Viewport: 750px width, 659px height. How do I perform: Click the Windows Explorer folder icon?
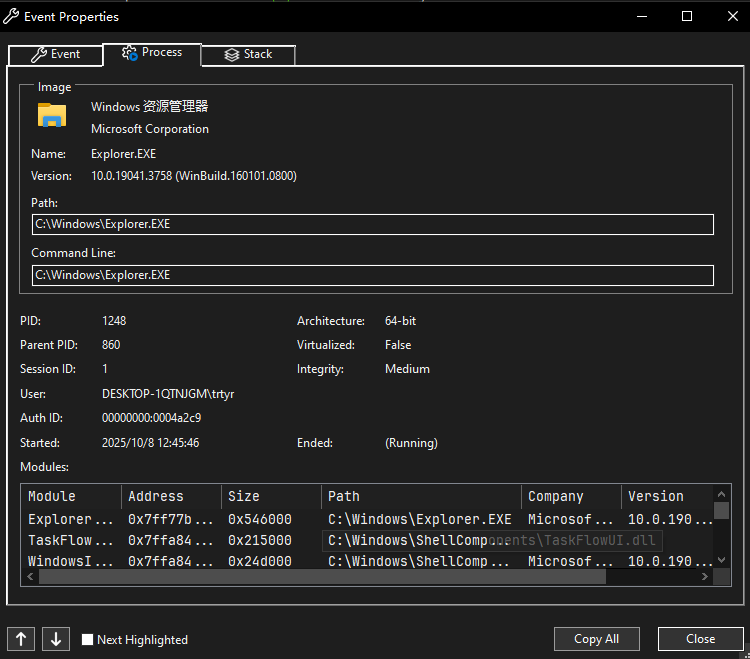coord(52,115)
